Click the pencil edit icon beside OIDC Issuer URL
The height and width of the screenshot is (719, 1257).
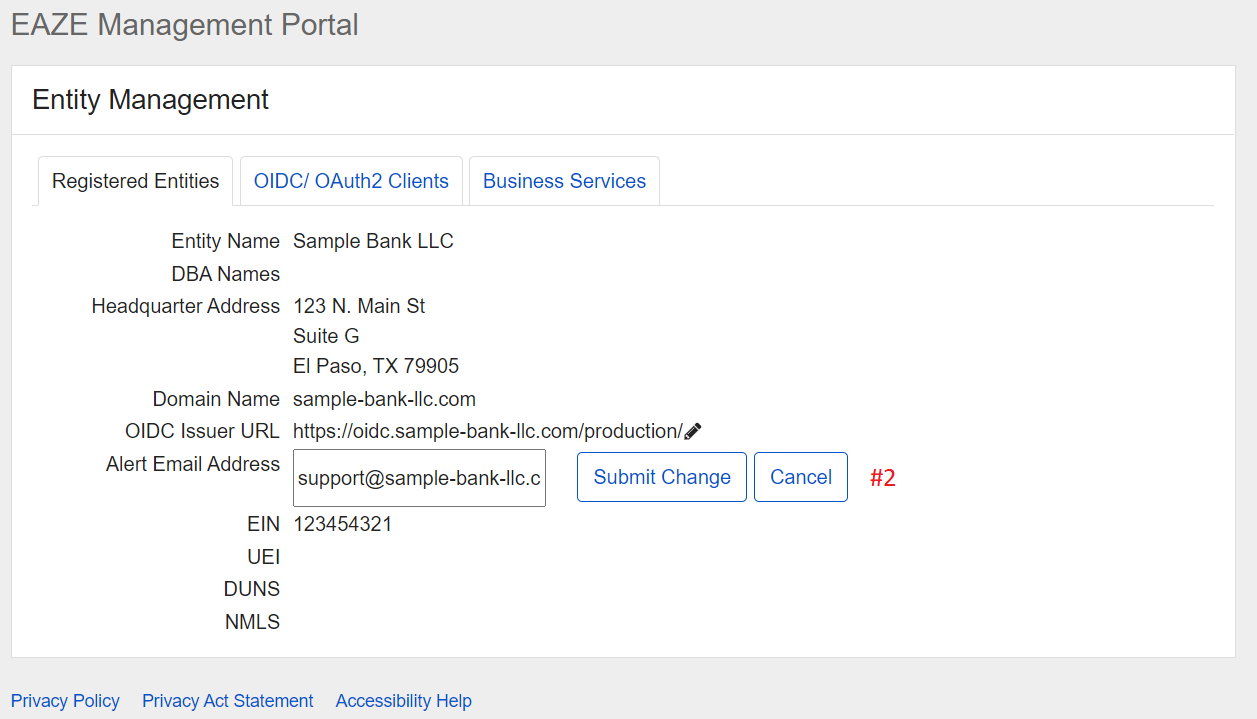click(x=693, y=431)
